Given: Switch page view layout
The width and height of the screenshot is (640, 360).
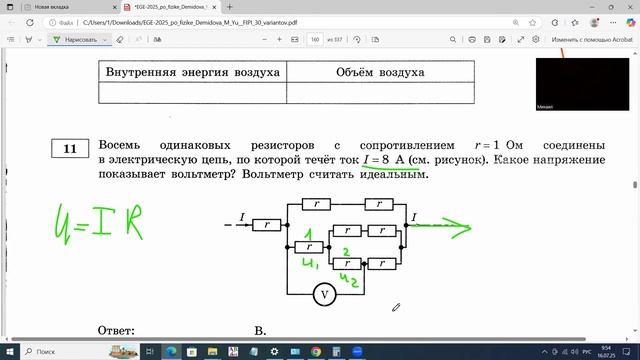Looking at the screenshot, I should coord(376,40).
